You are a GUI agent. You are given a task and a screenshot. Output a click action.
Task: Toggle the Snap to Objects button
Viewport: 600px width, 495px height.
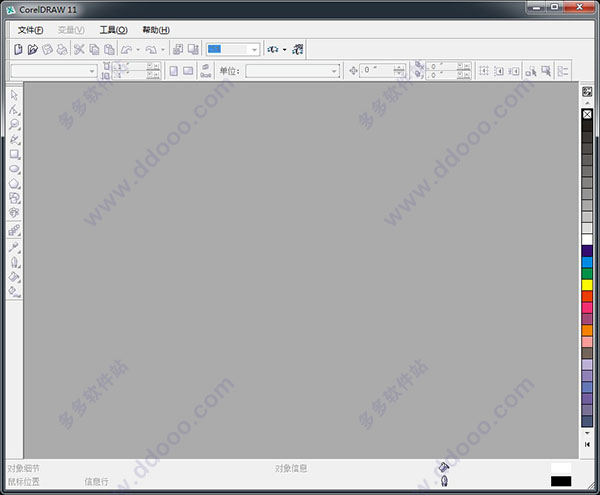point(514,71)
